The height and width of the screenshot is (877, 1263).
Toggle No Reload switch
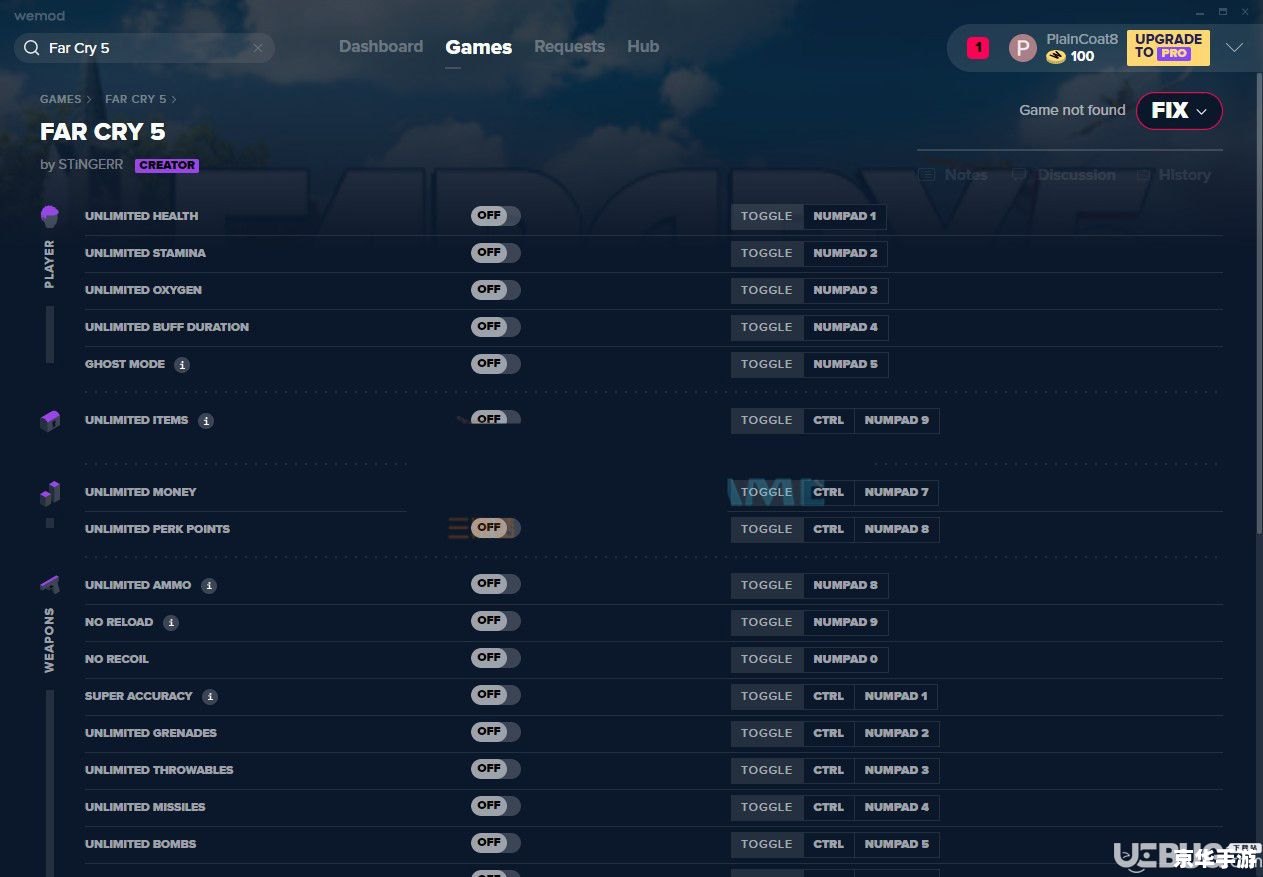[x=496, y=621]
